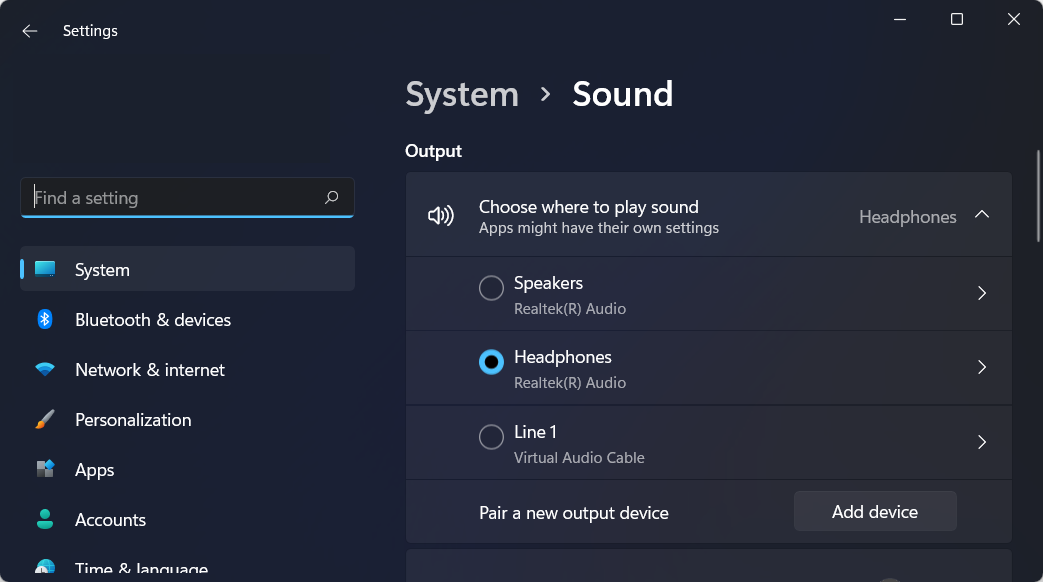Click the Add device button
This screenshot has width=1043, height=582.
pyautogui.click(x=875, y=511)
